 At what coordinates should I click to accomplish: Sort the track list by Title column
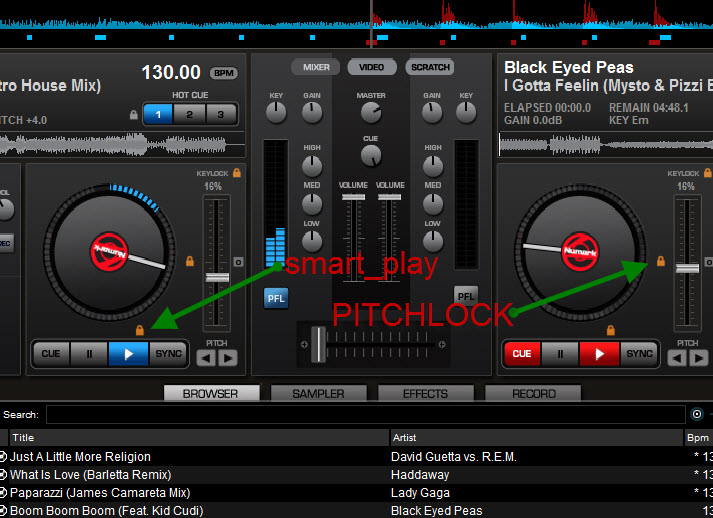199,438
